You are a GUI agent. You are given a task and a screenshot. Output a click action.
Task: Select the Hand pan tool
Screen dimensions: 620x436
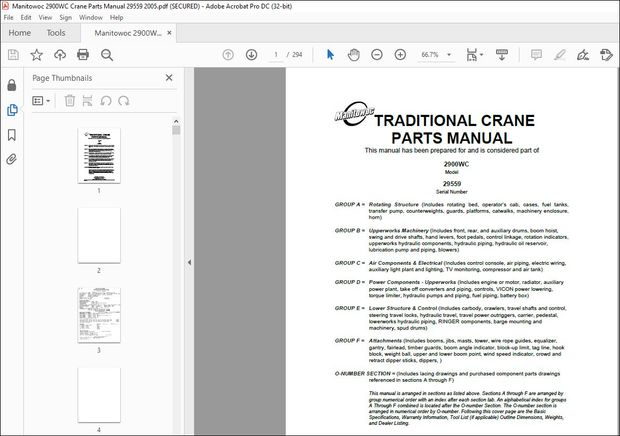(x=354, y=54)
